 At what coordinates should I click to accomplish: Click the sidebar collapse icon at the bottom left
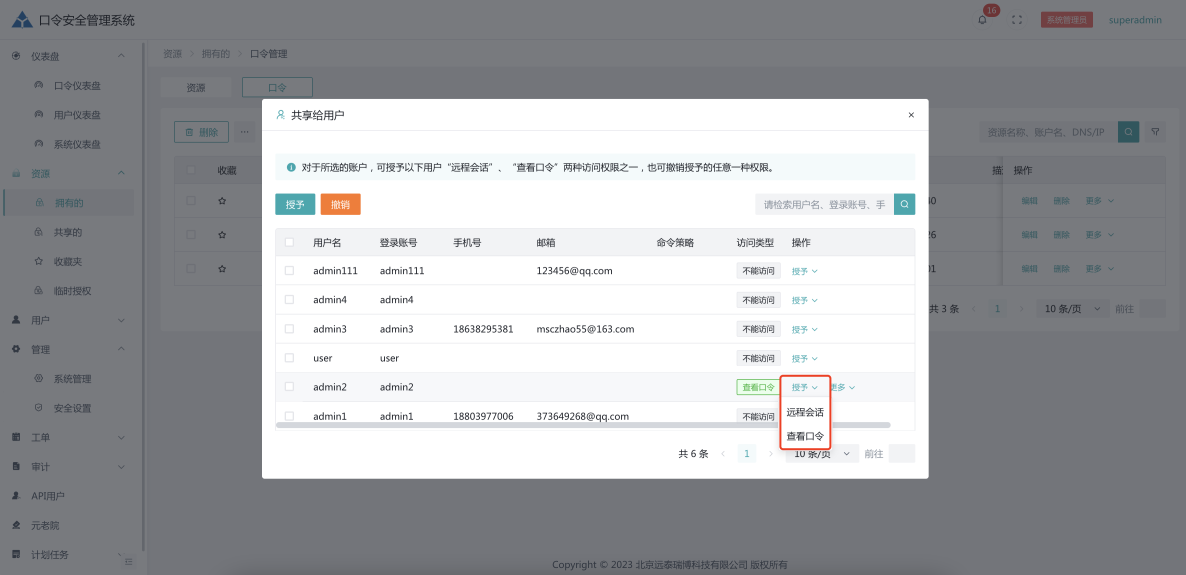coord(128,562)
